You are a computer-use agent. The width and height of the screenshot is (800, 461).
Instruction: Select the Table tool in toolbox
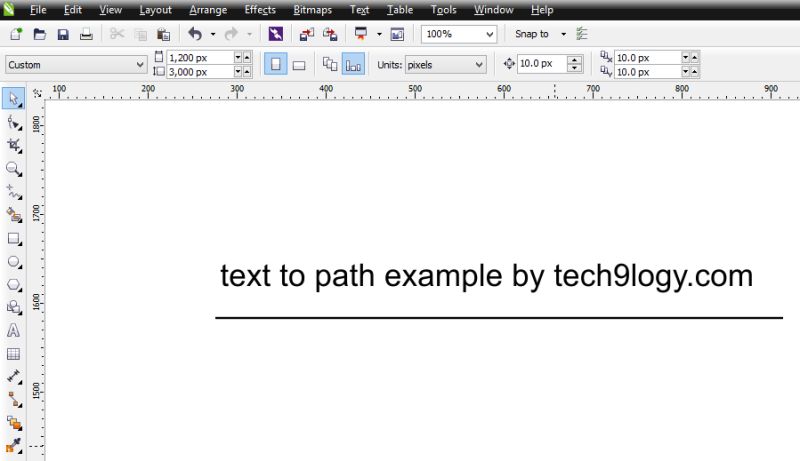point(14,354)
